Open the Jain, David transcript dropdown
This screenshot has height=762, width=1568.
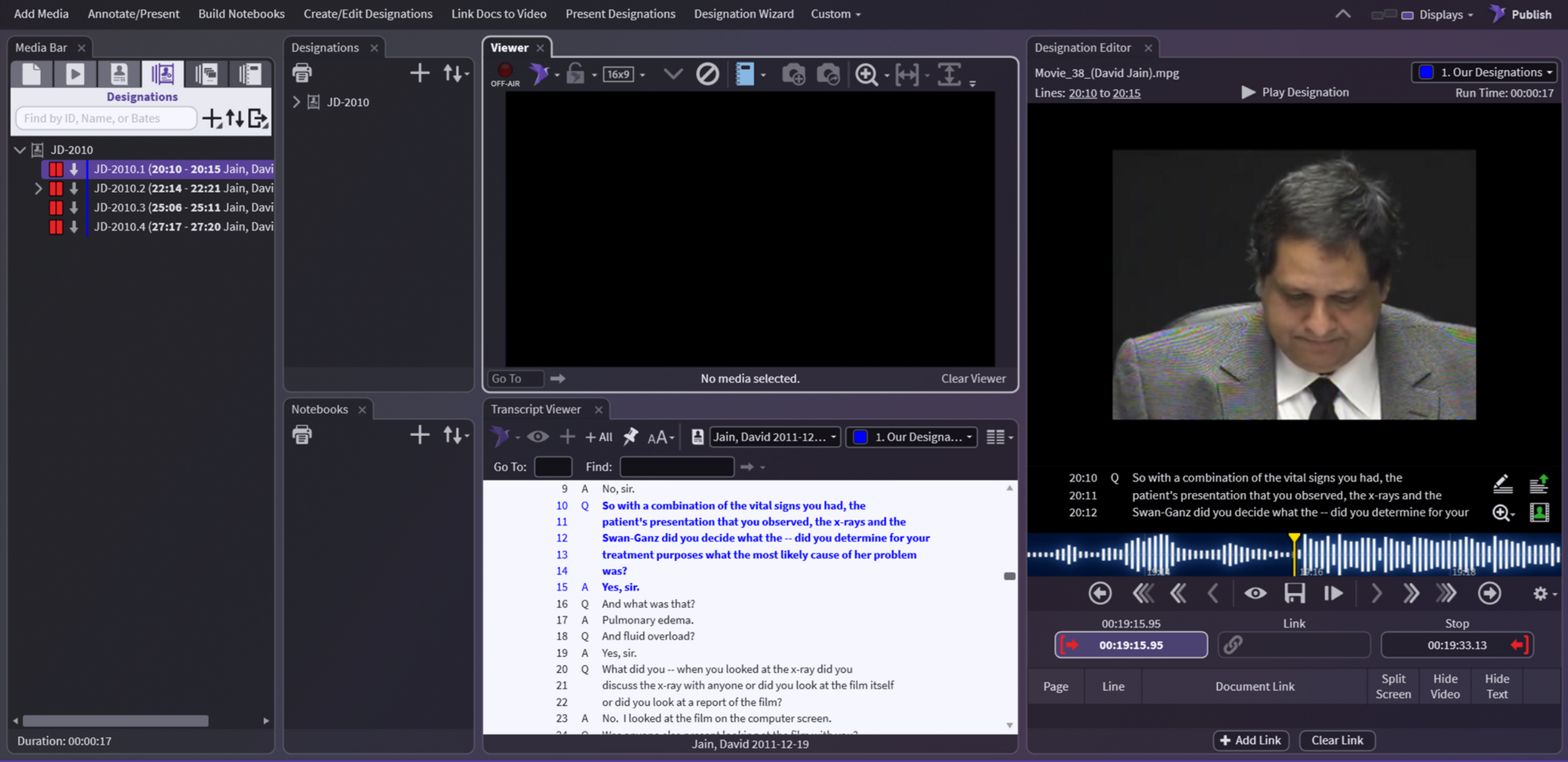[x=774, y=437]
